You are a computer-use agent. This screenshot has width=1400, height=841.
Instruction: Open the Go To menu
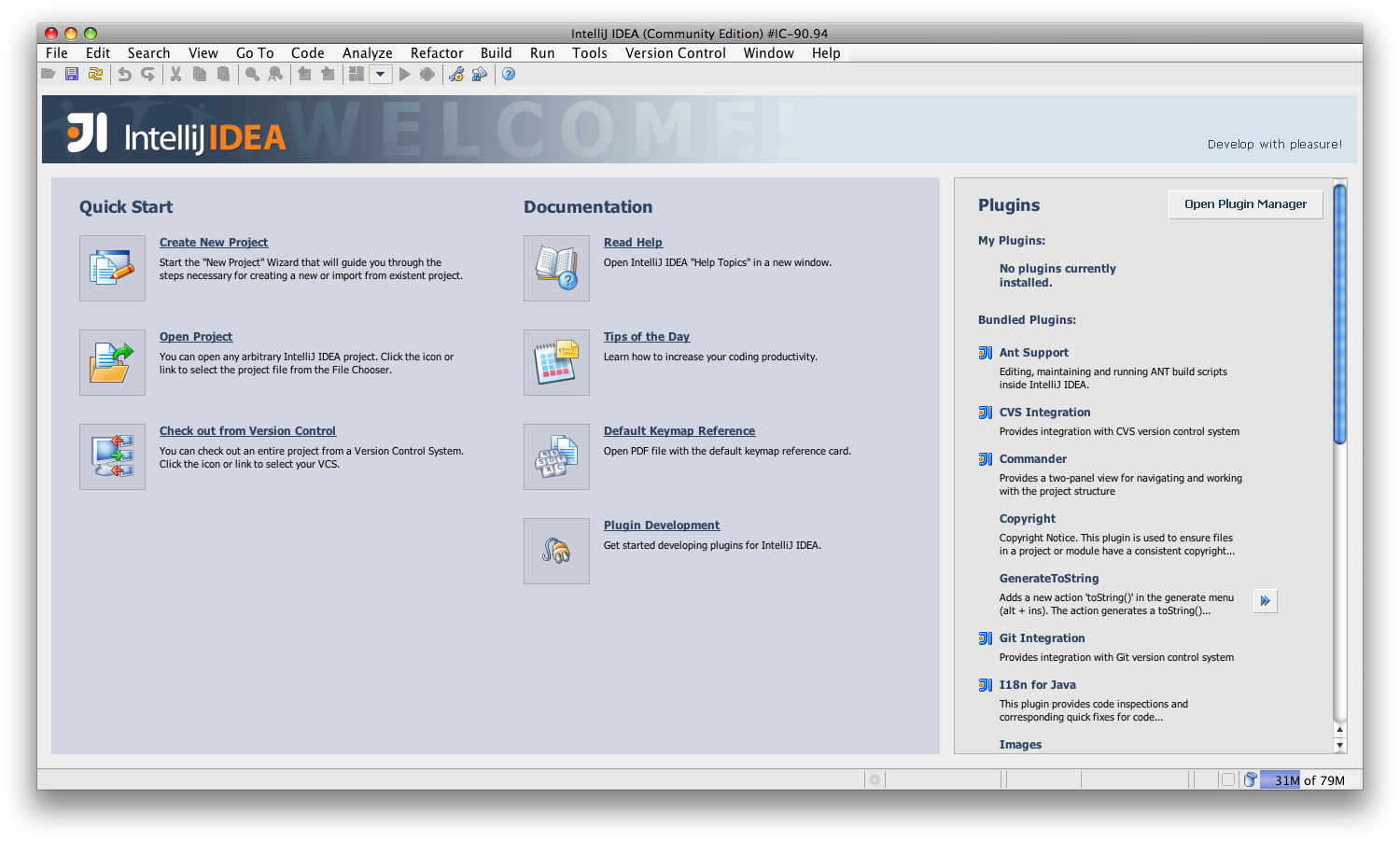pyautogui.click(x=255, y=53)
